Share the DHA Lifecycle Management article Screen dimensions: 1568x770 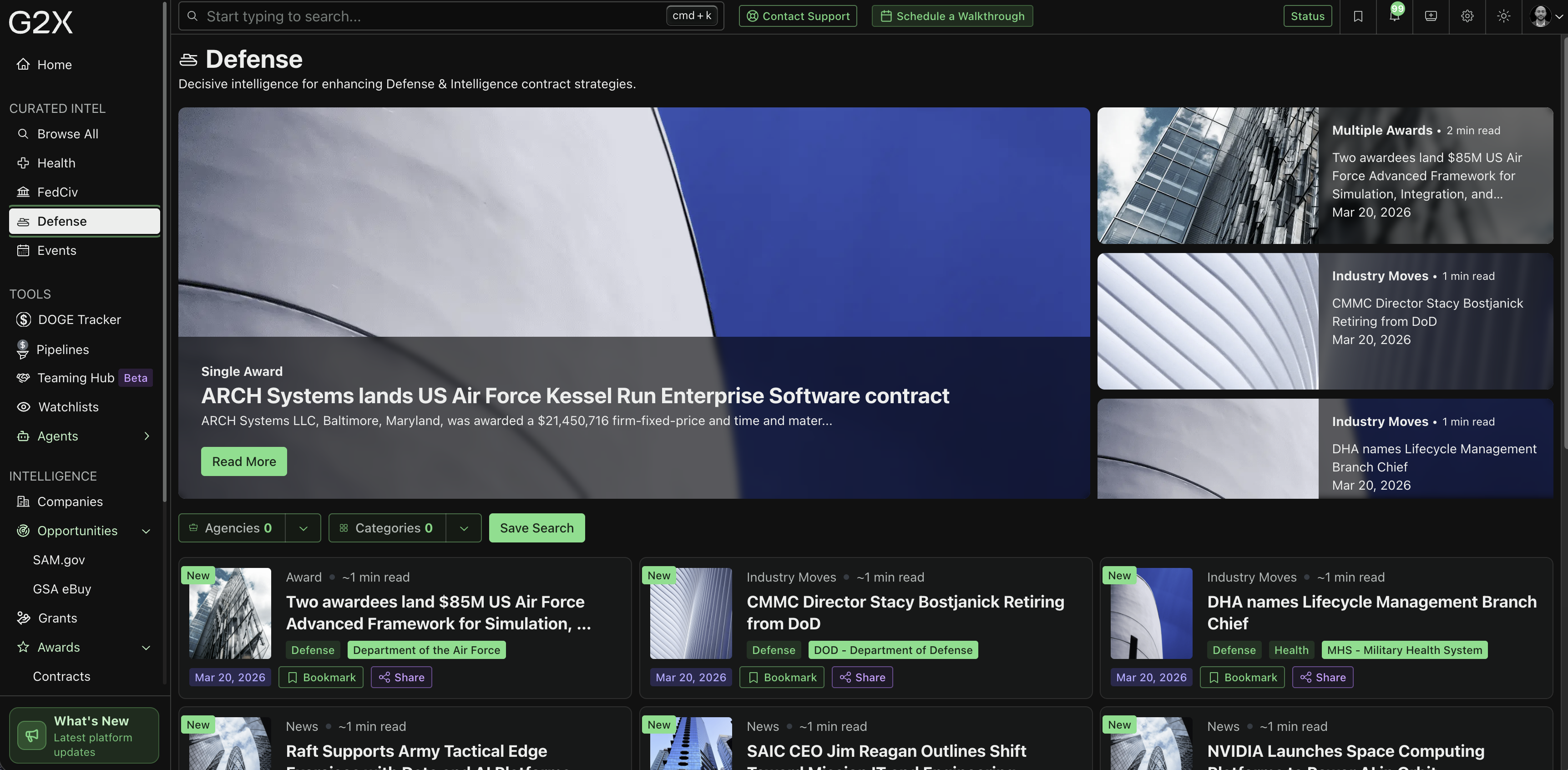(x=1323, y=678)
